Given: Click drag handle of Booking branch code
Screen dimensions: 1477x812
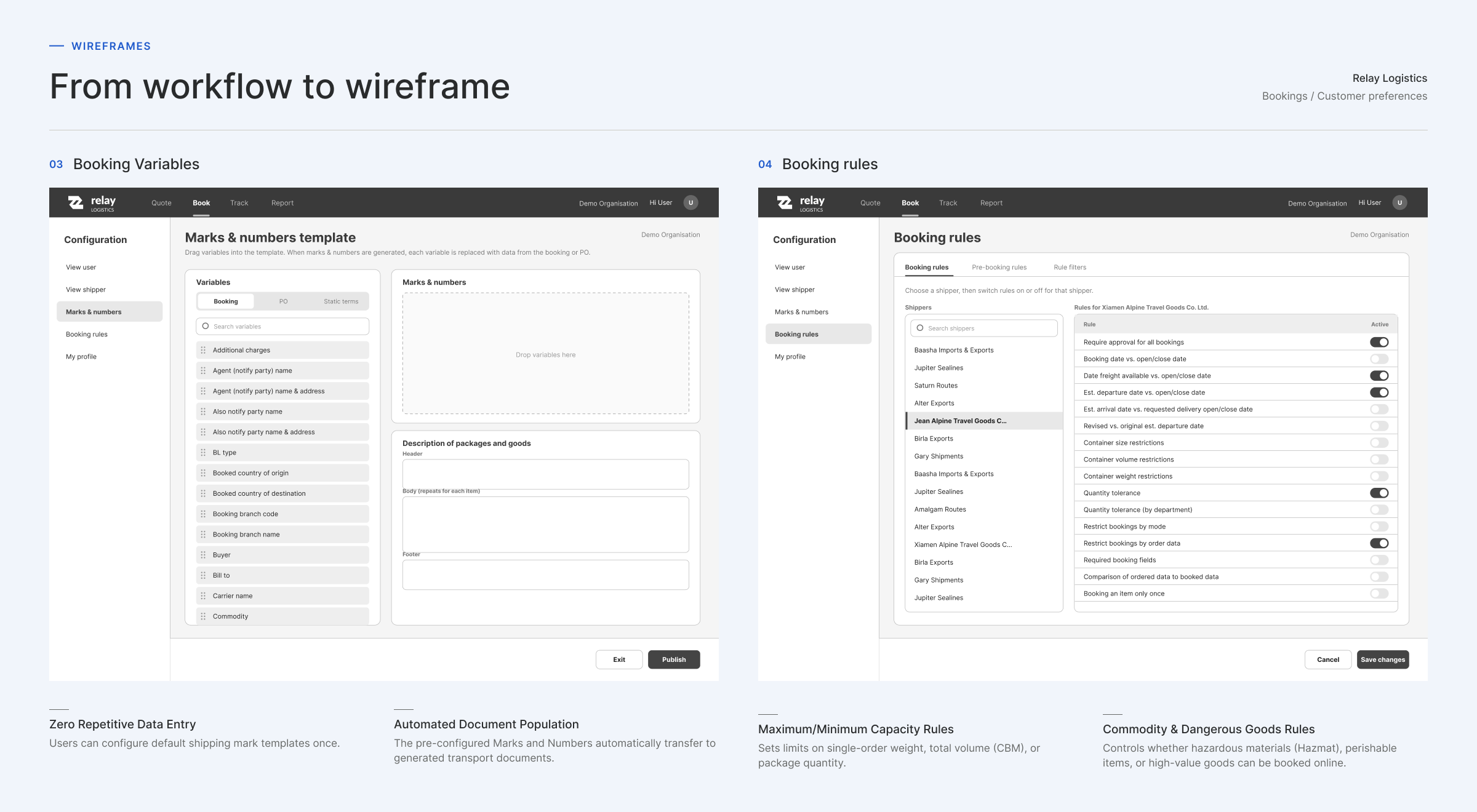Looking at the screenshot, I should [x=203, y=514].
